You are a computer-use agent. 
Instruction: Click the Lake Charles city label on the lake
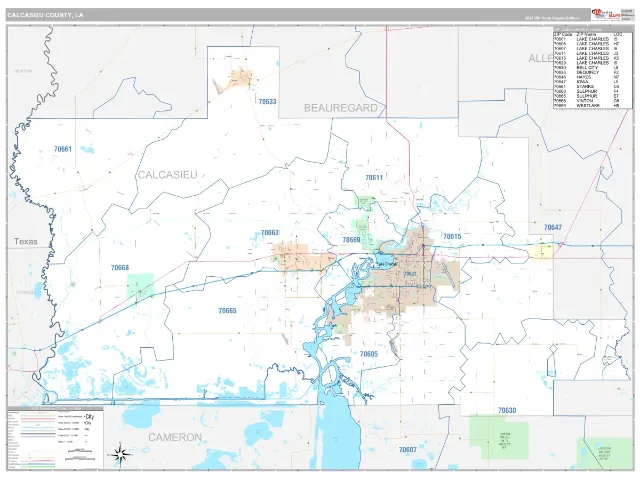pyautogui.click(x=386, y=264)
